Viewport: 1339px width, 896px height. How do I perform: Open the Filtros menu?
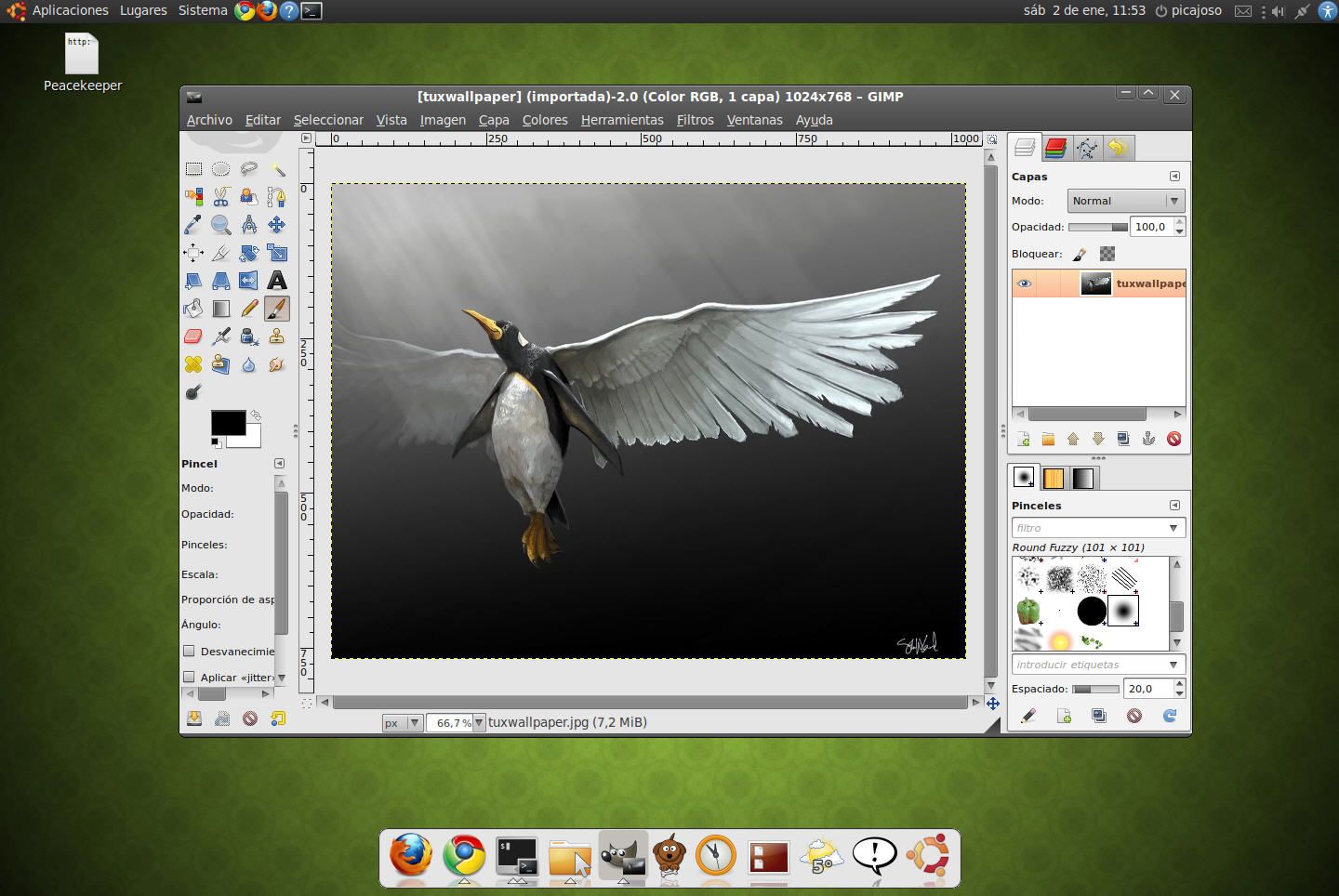pyautogui.click(x=695, y=120)
